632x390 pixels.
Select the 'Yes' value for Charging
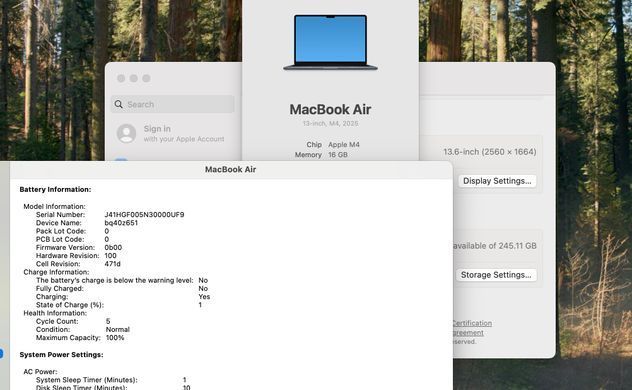coord(204,297)
